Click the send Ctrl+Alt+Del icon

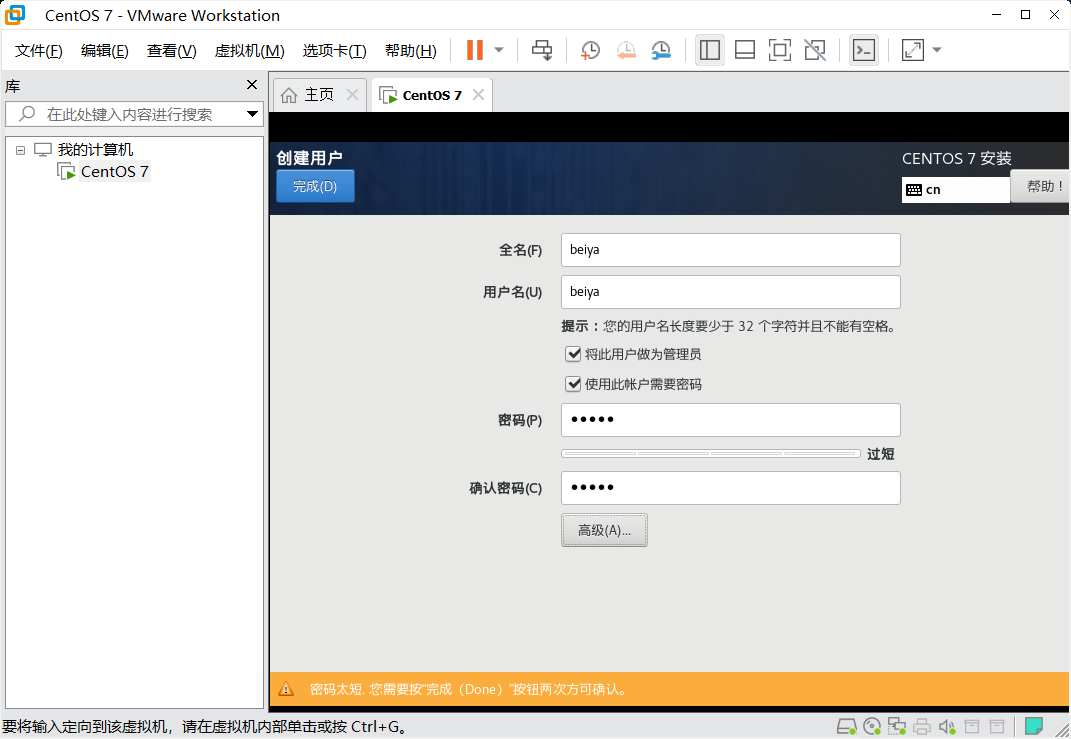pyautogui.click(x=542, y=50)
